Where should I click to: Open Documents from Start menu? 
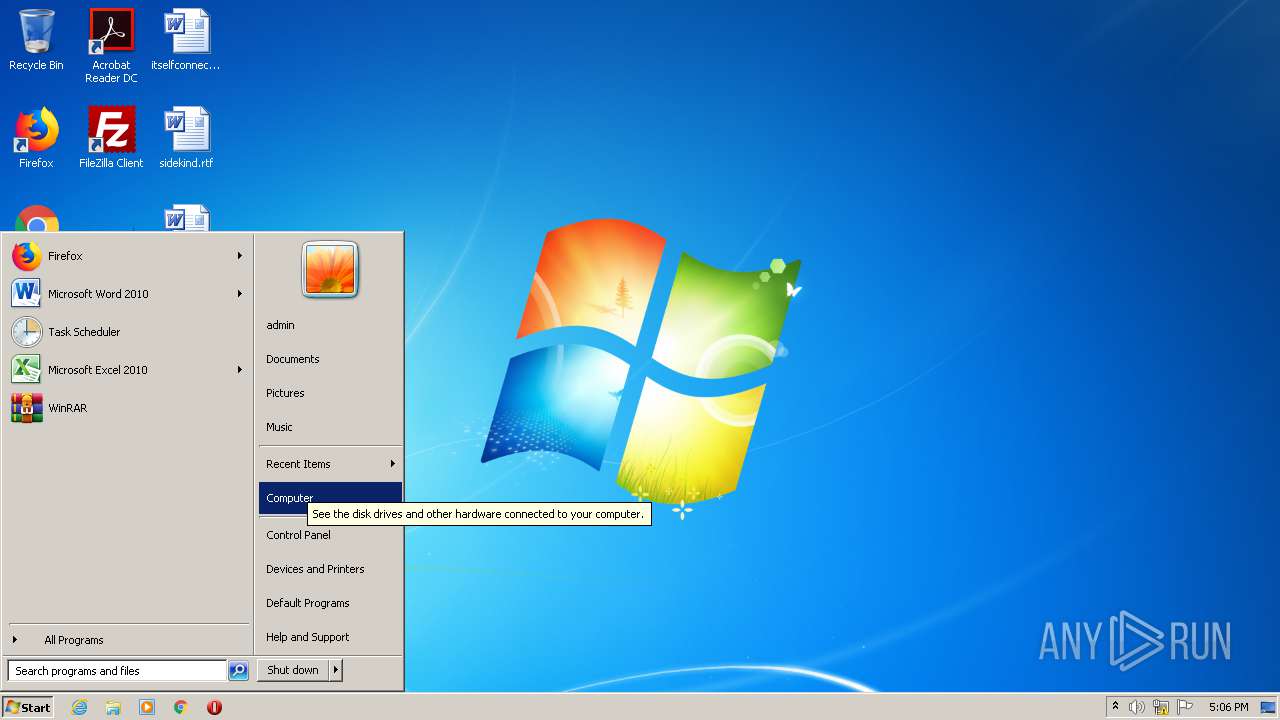point(330,359)
